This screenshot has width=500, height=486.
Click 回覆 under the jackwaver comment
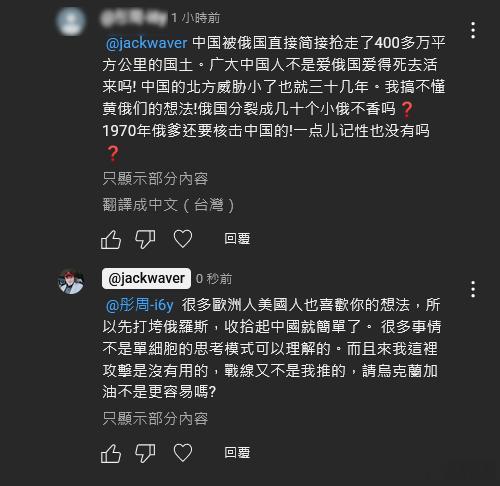[x=237, y=453]
